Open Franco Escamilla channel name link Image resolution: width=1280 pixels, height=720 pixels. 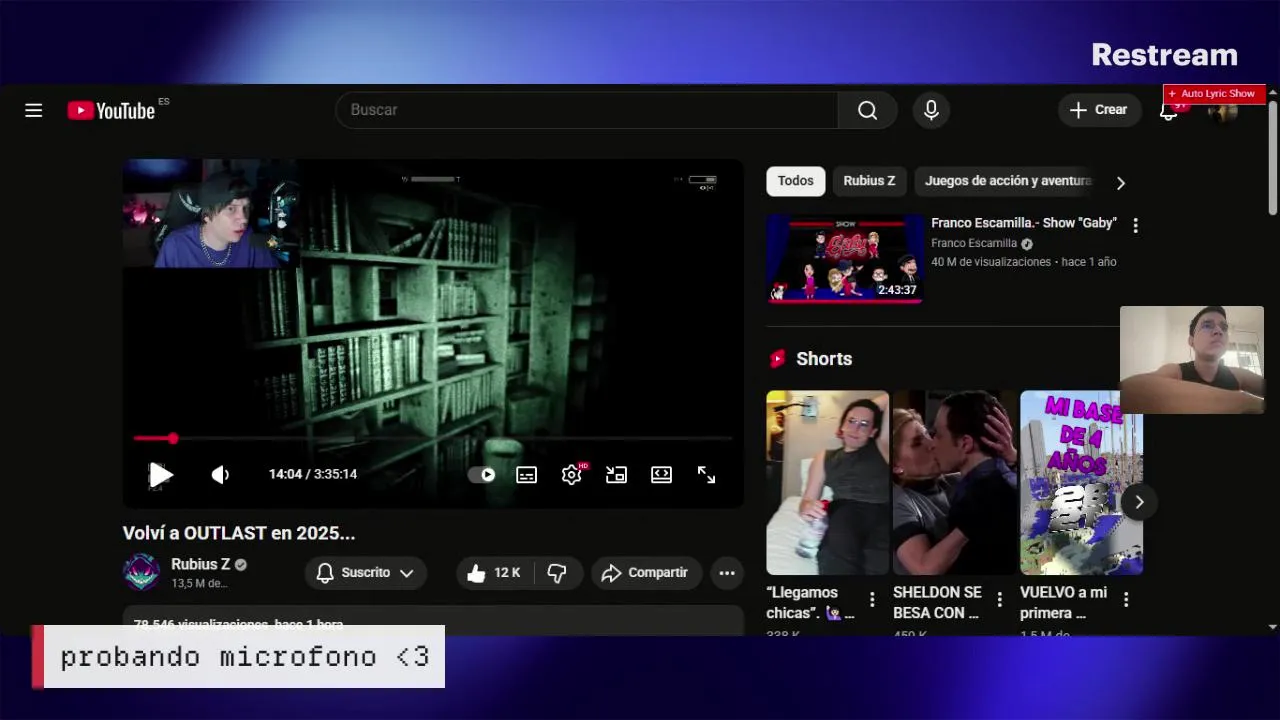[x=974, y=243]
